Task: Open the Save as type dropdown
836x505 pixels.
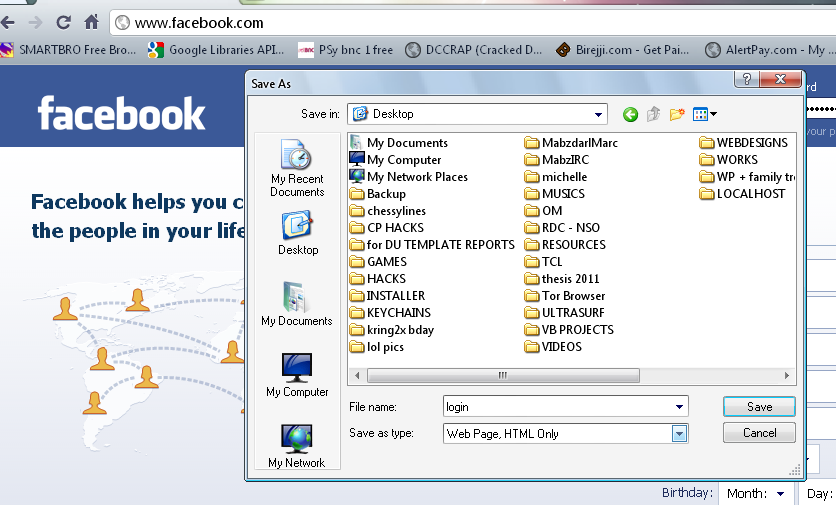Action: tap(679, 434)
